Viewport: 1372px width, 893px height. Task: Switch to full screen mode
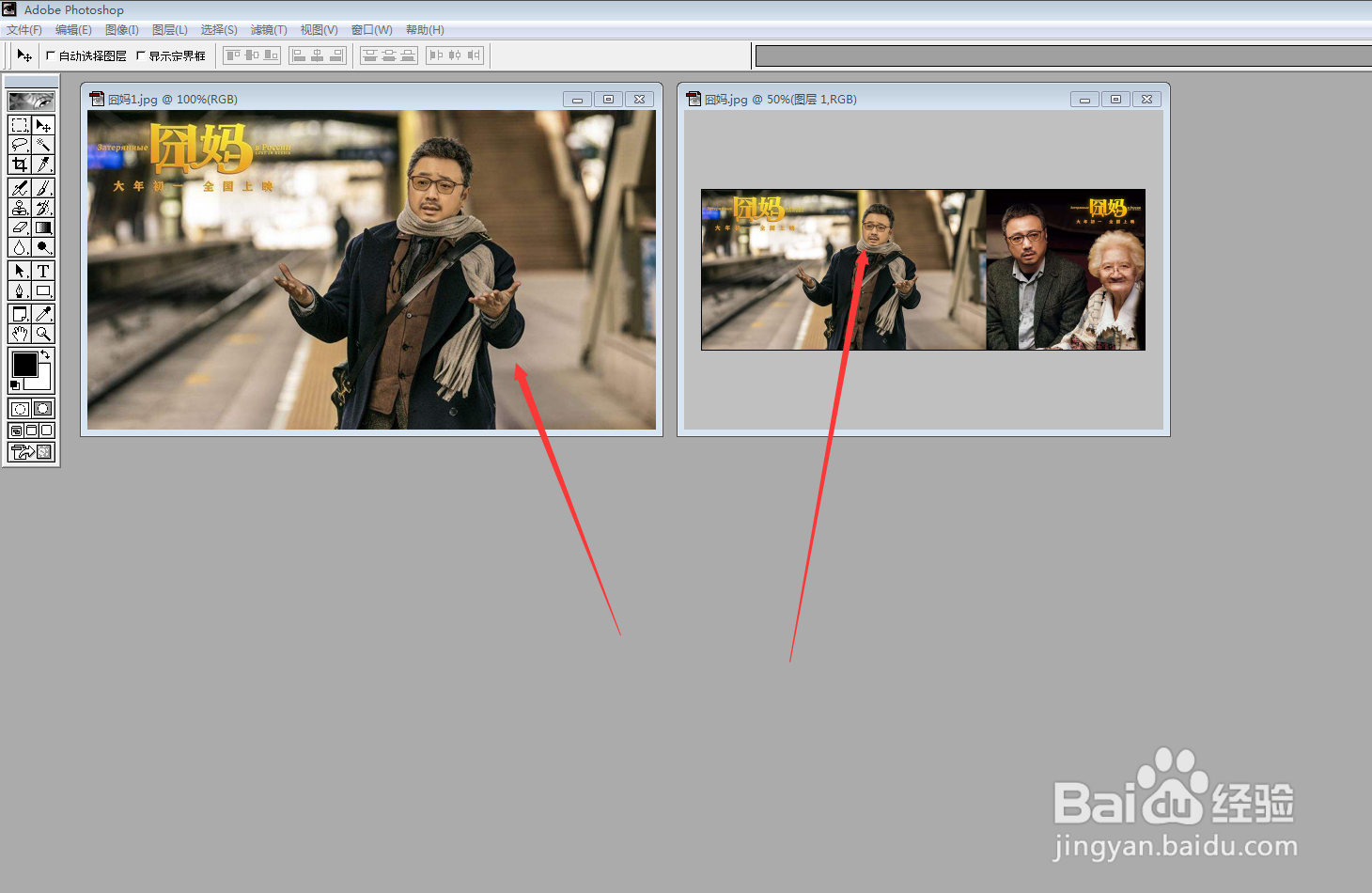click(46, 431)
